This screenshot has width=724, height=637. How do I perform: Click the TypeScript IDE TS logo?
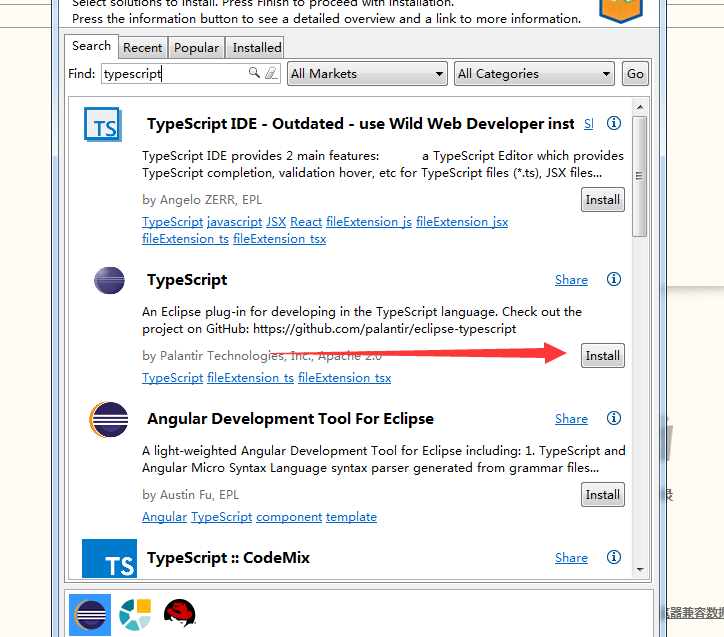click(x=103, y=125)
